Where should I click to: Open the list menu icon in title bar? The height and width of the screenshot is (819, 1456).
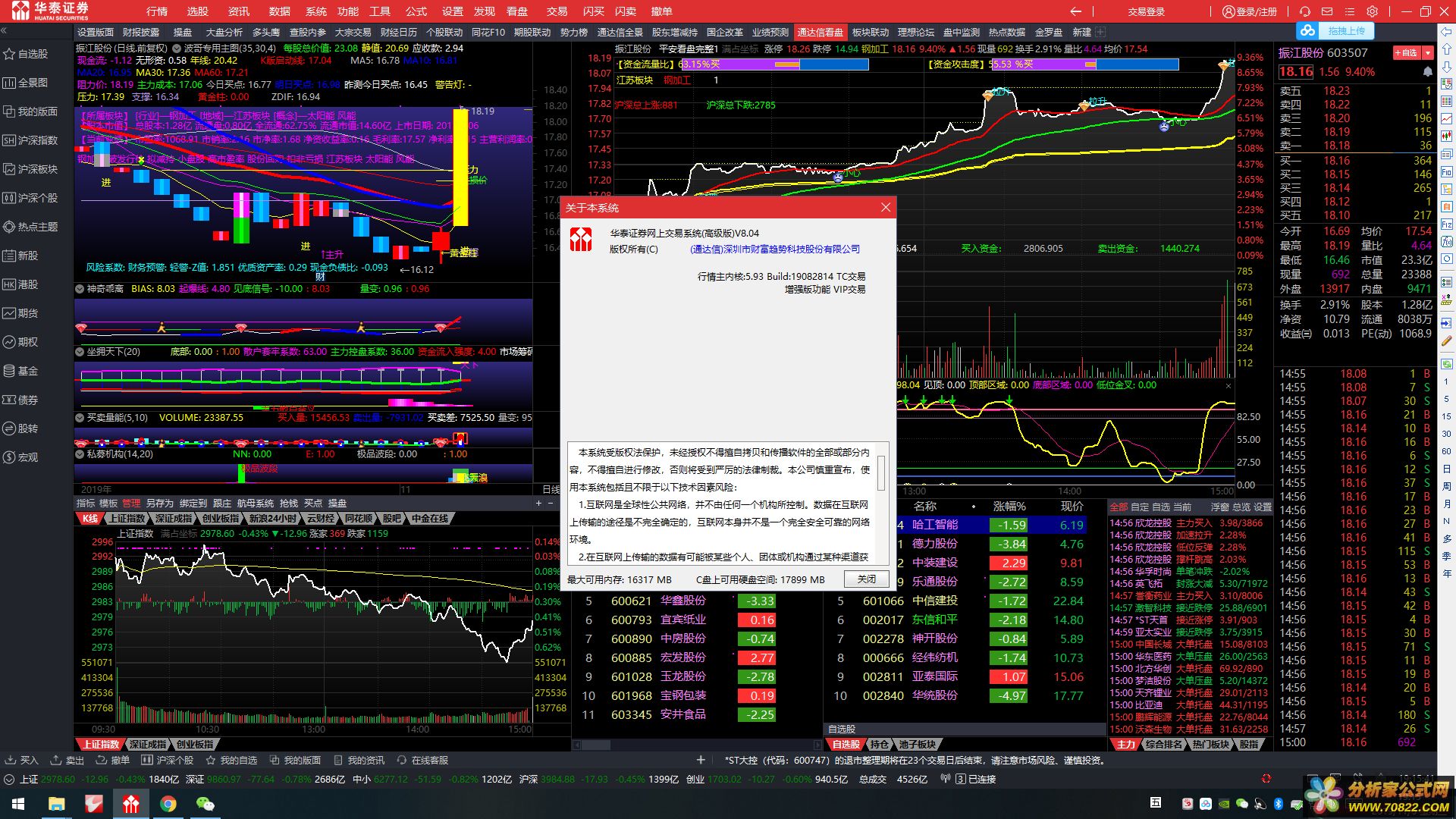pos(1350,11)
